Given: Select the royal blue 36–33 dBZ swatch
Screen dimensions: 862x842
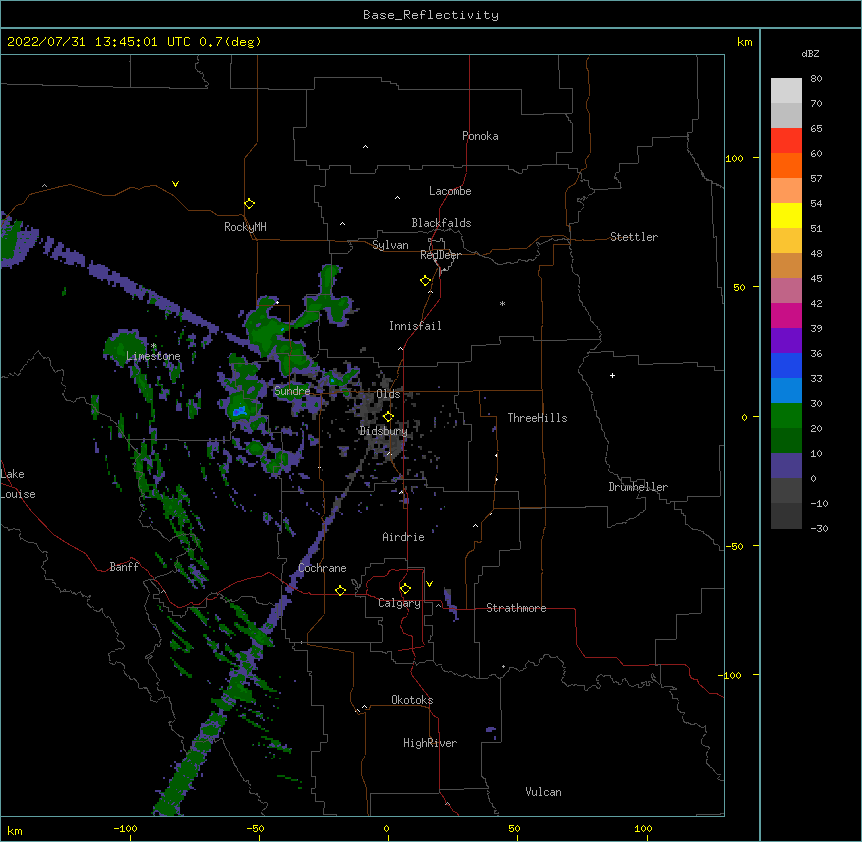Looking at the screenshot, I should coord(786,365).
